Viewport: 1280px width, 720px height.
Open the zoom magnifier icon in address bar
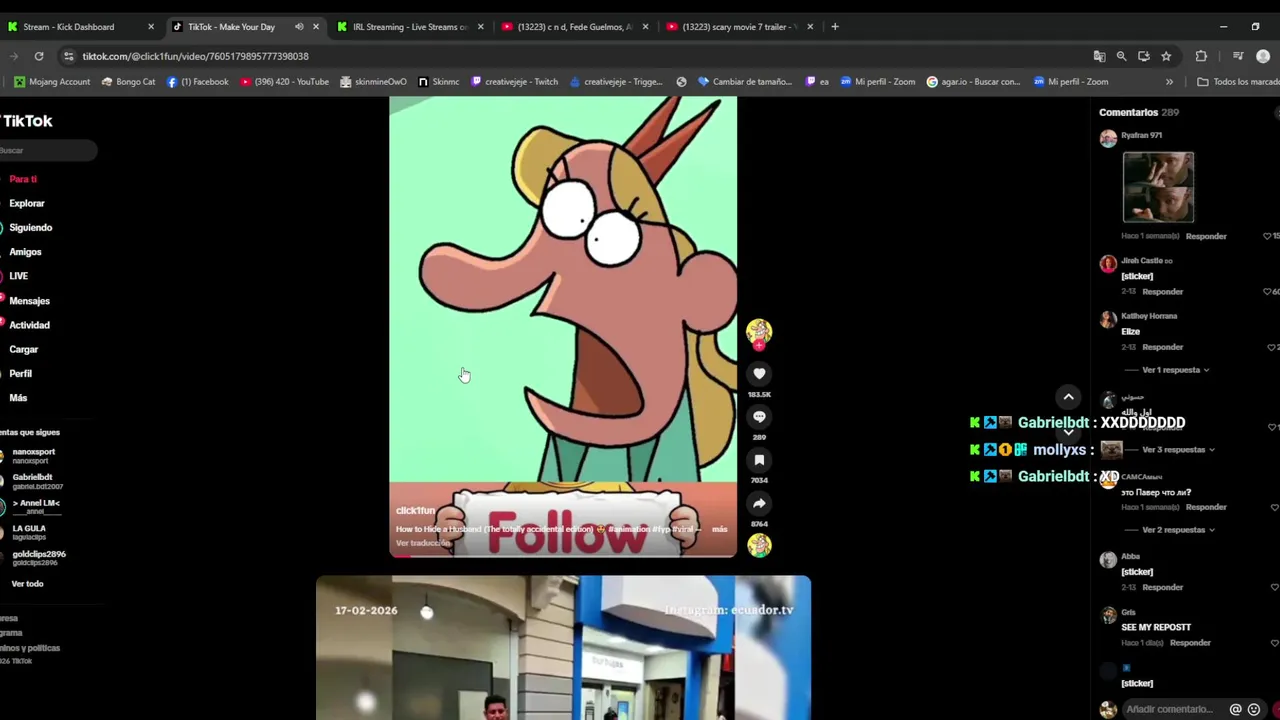(1121, 56)
